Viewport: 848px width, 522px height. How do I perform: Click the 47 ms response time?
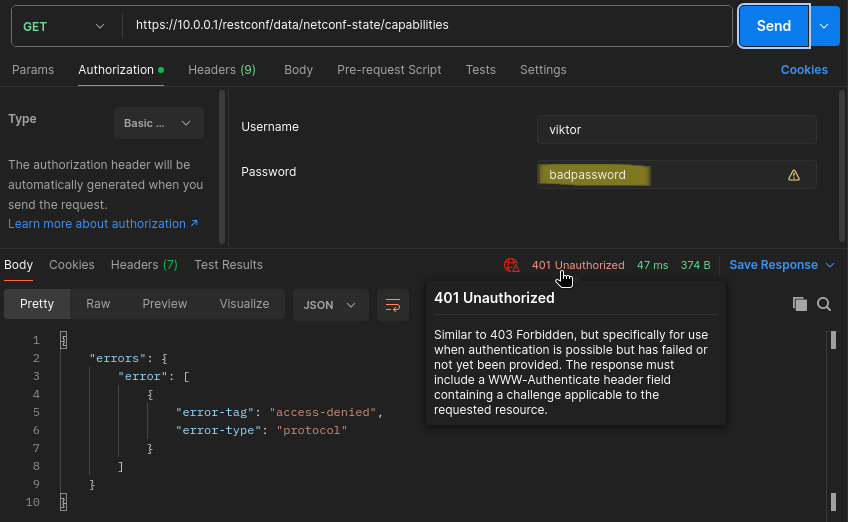[x=652, y=266]
